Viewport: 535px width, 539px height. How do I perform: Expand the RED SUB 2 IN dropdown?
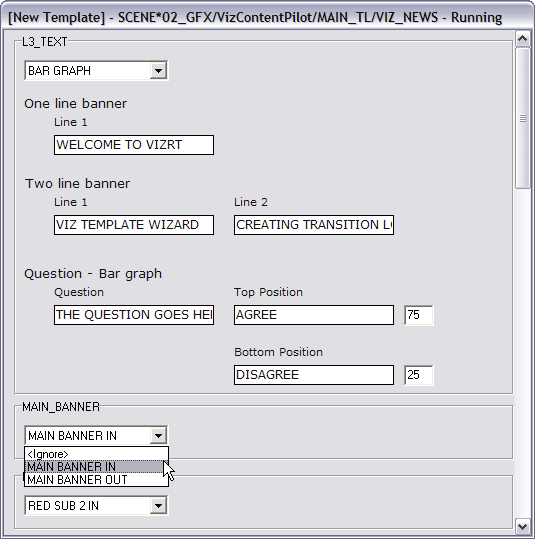point(158,506)
